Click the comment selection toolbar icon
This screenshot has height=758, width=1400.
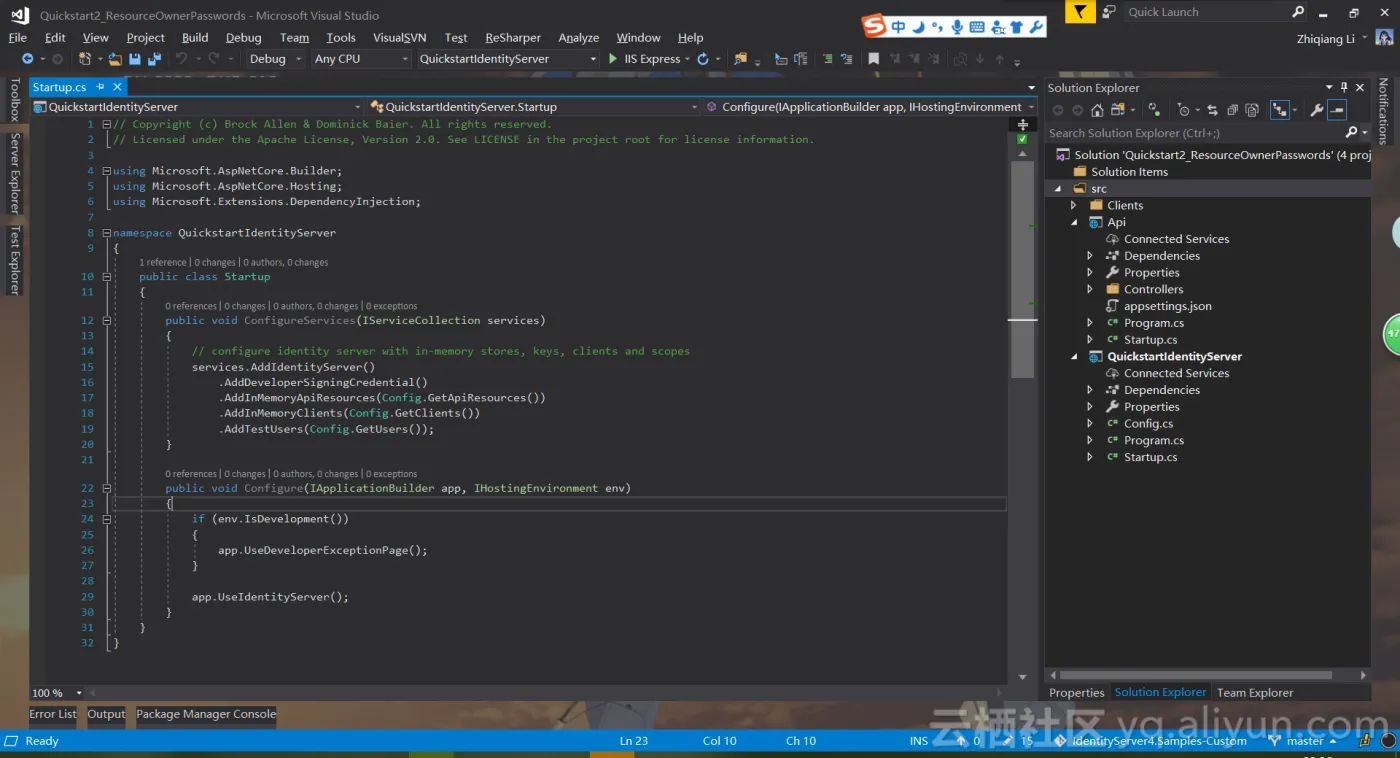point(828,59)
